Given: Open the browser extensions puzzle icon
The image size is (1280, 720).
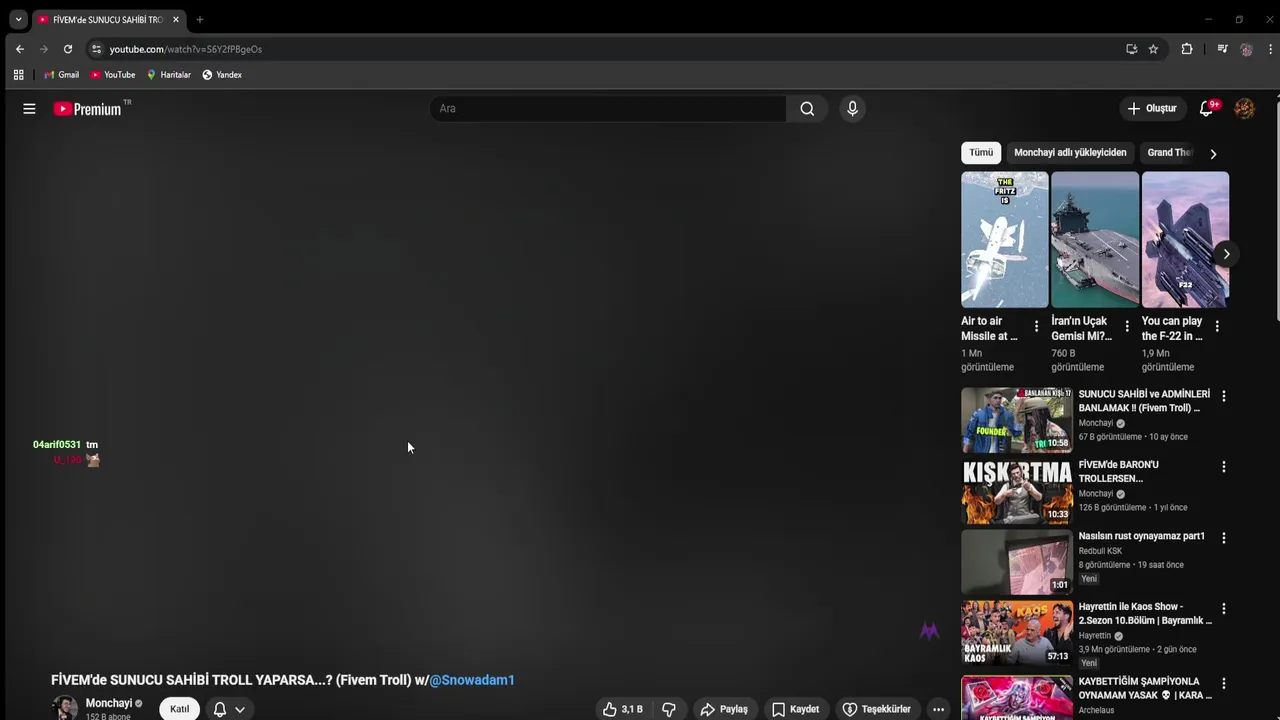Looking at the screenshot, I should pyautogui.click(x=1187, y=49).
